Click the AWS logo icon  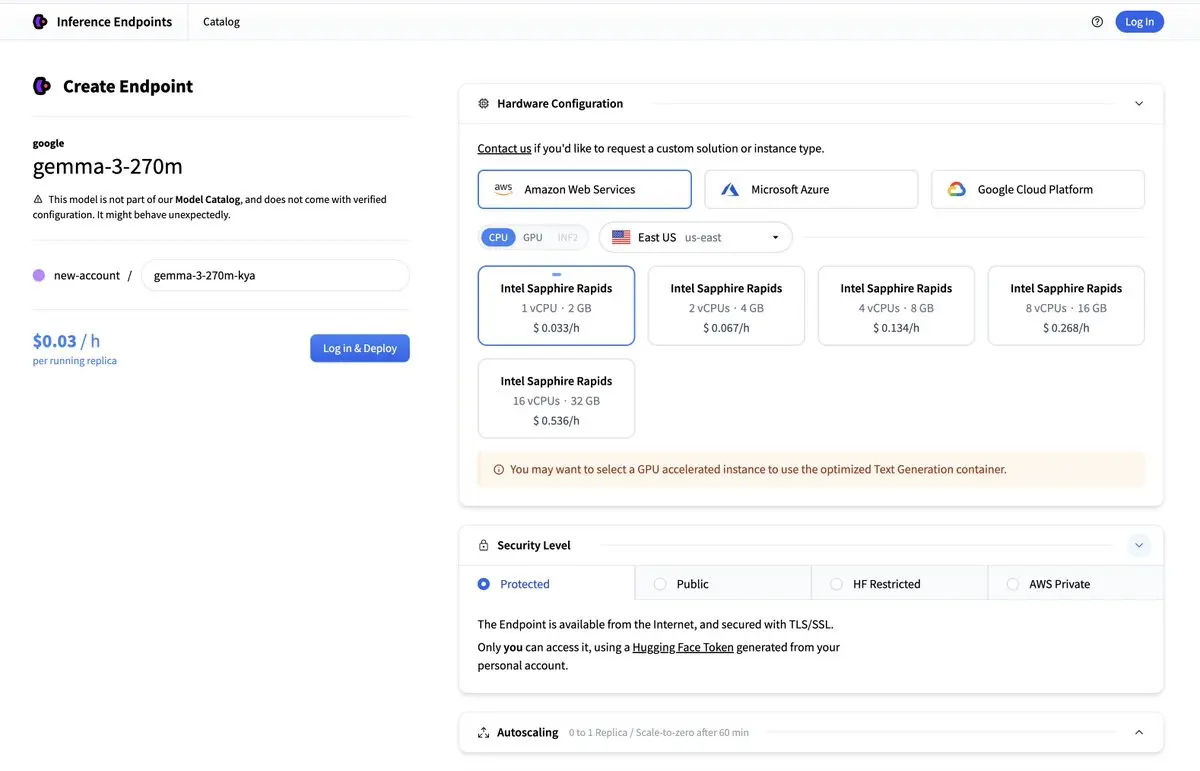(x=504, y=189)
